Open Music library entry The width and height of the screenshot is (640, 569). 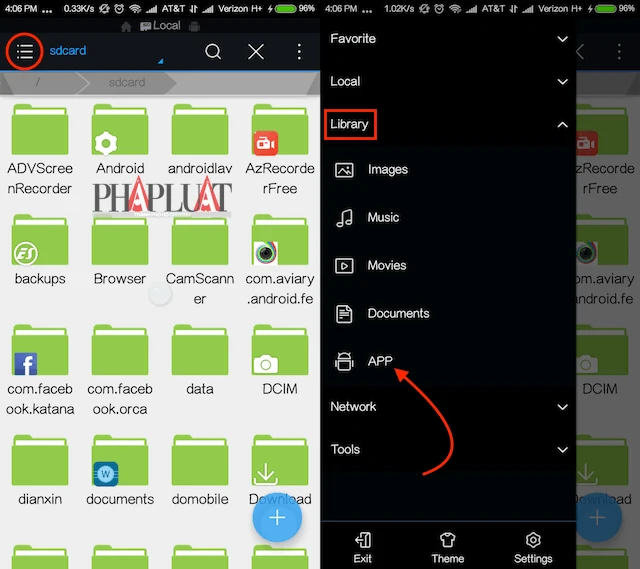383,217
